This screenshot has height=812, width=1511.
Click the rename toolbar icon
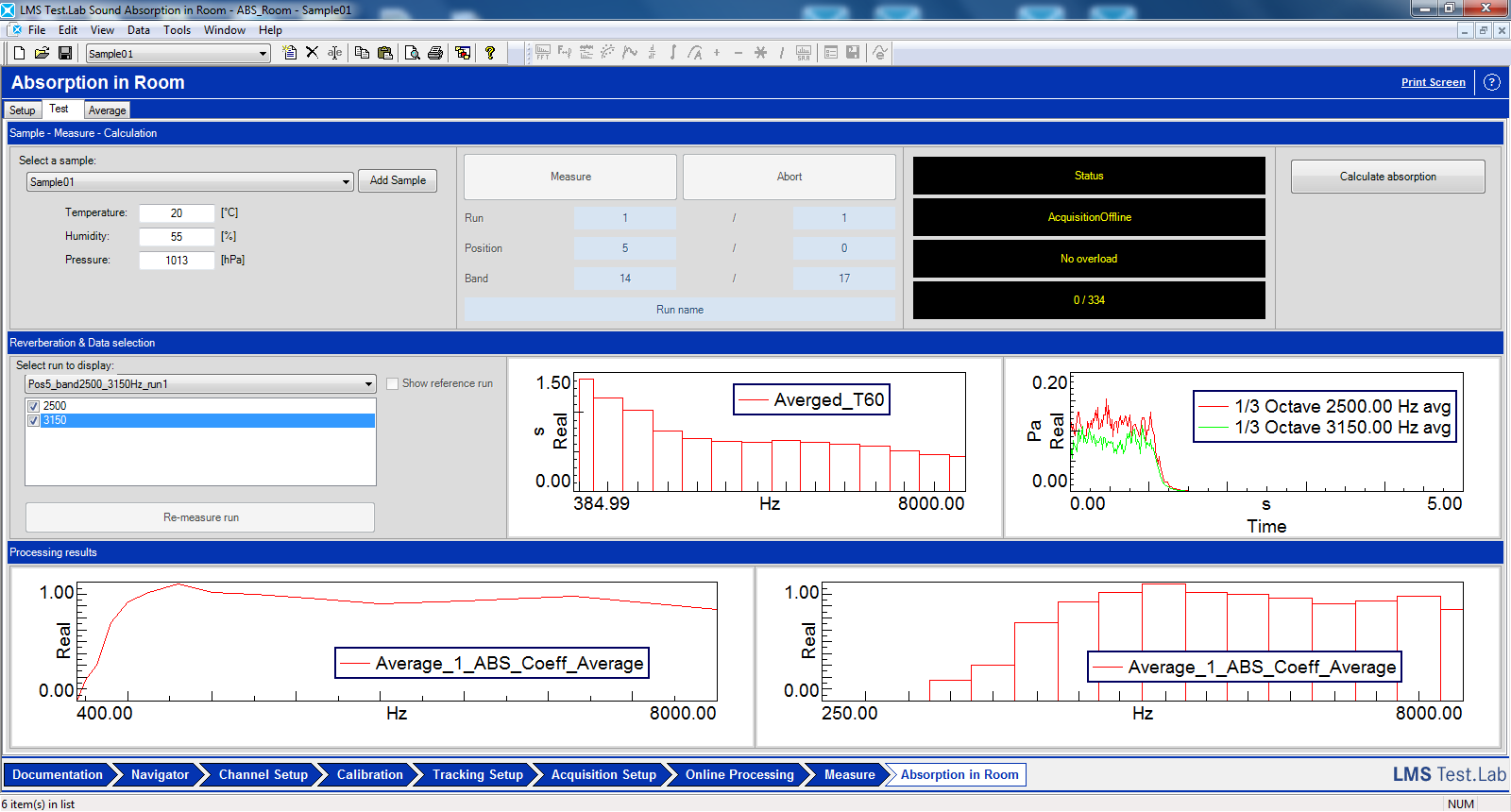pos(335,53)
